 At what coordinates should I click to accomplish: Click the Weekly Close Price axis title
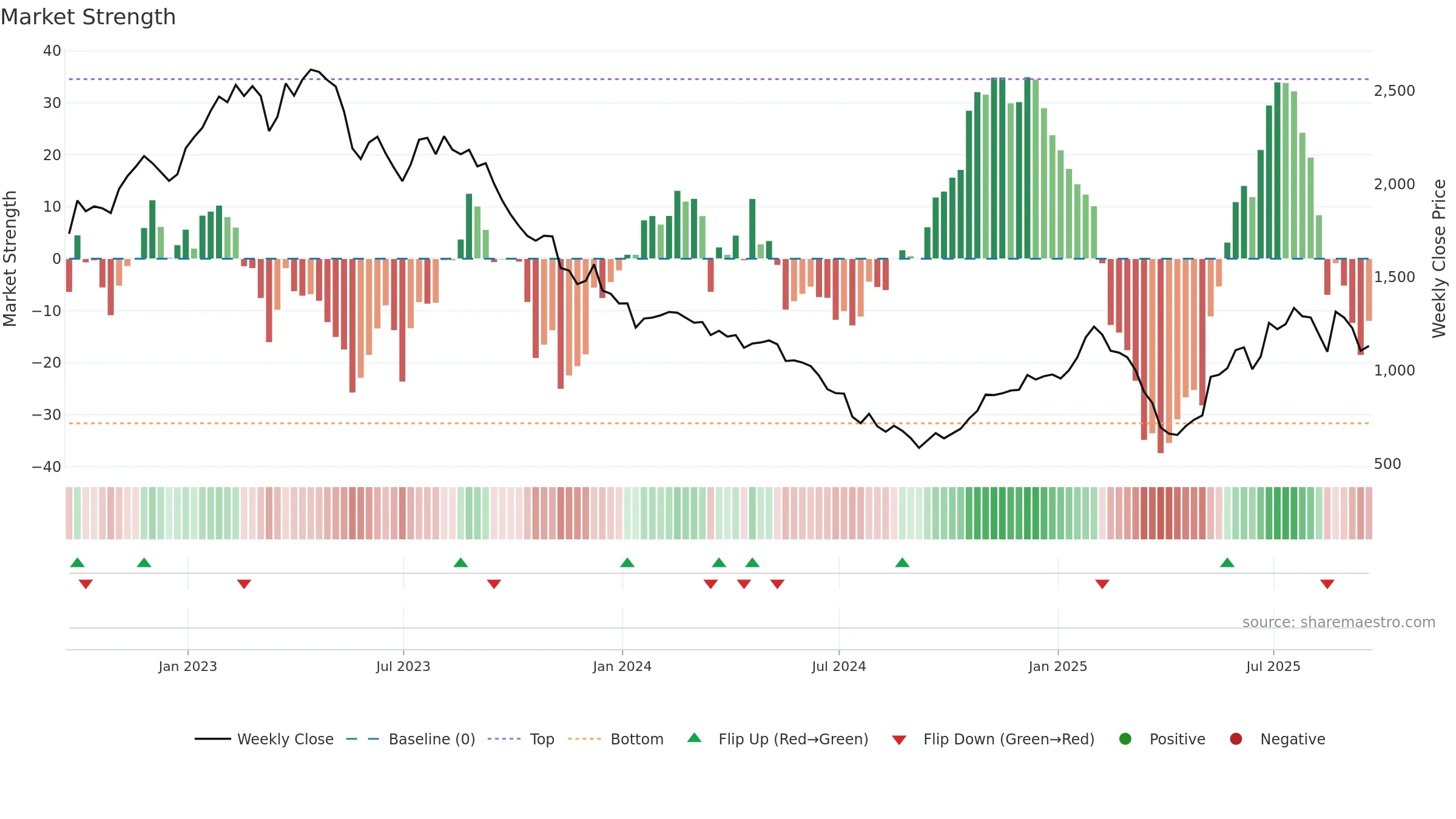click(1439, 258)
